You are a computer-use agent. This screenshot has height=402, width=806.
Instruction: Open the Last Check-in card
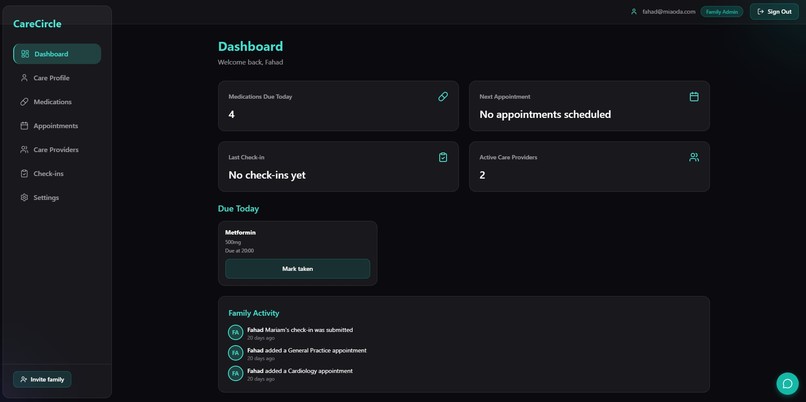[x=338, y=167]
